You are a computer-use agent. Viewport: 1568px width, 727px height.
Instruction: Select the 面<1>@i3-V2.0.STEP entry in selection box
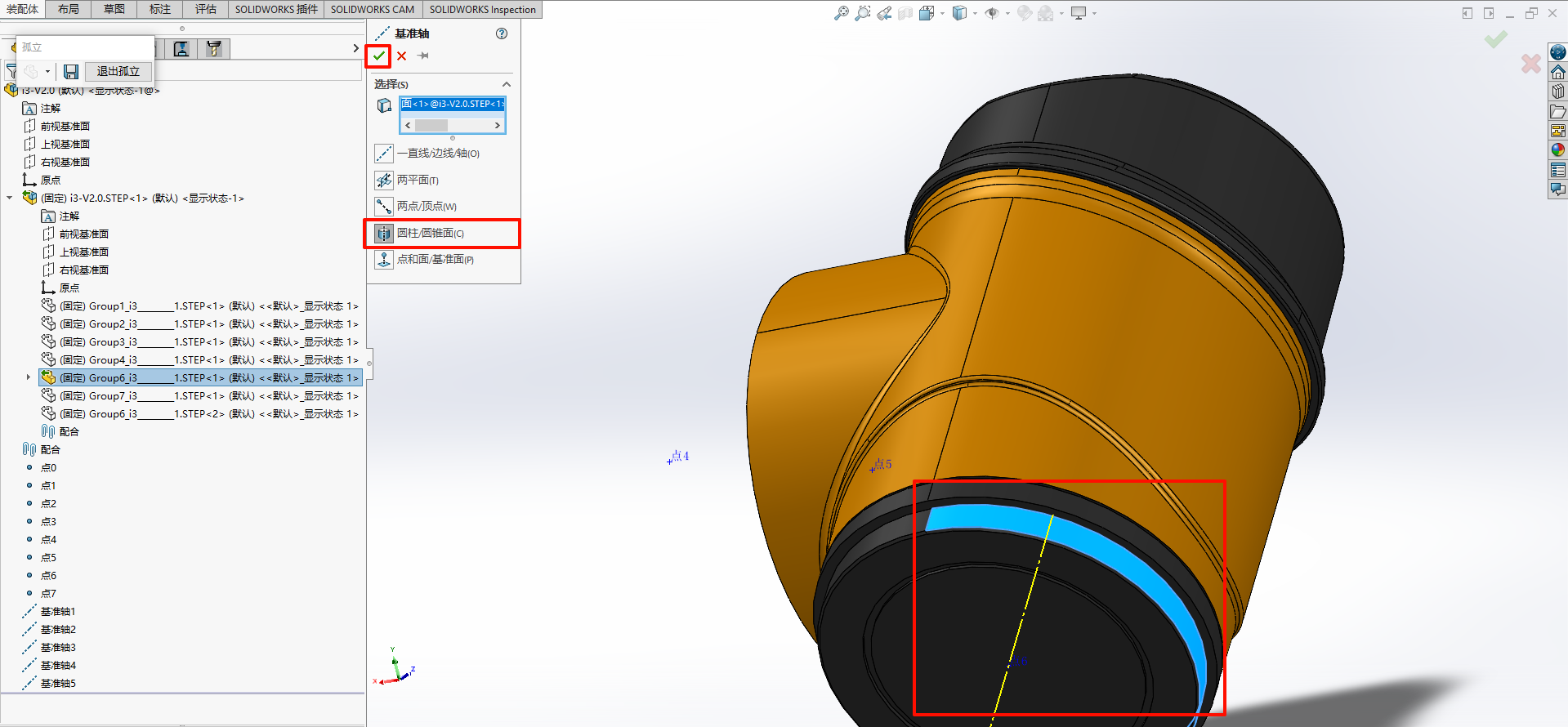[453, 104]
